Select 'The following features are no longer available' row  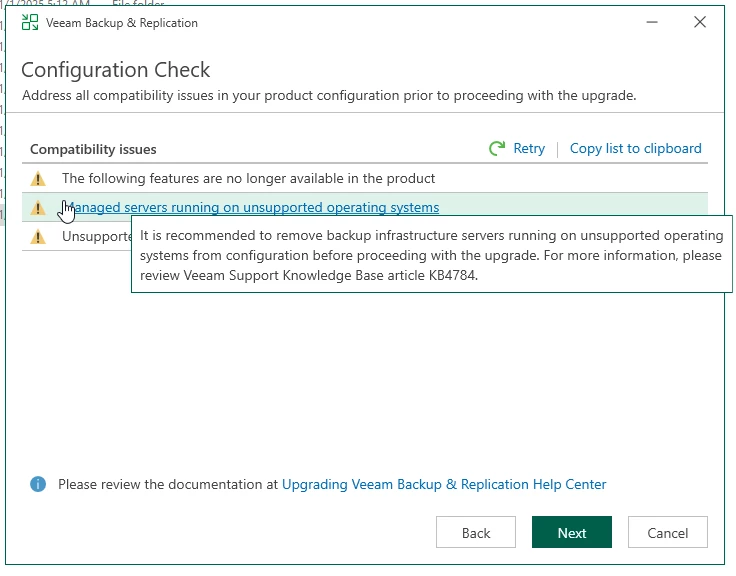coord(365,178)
